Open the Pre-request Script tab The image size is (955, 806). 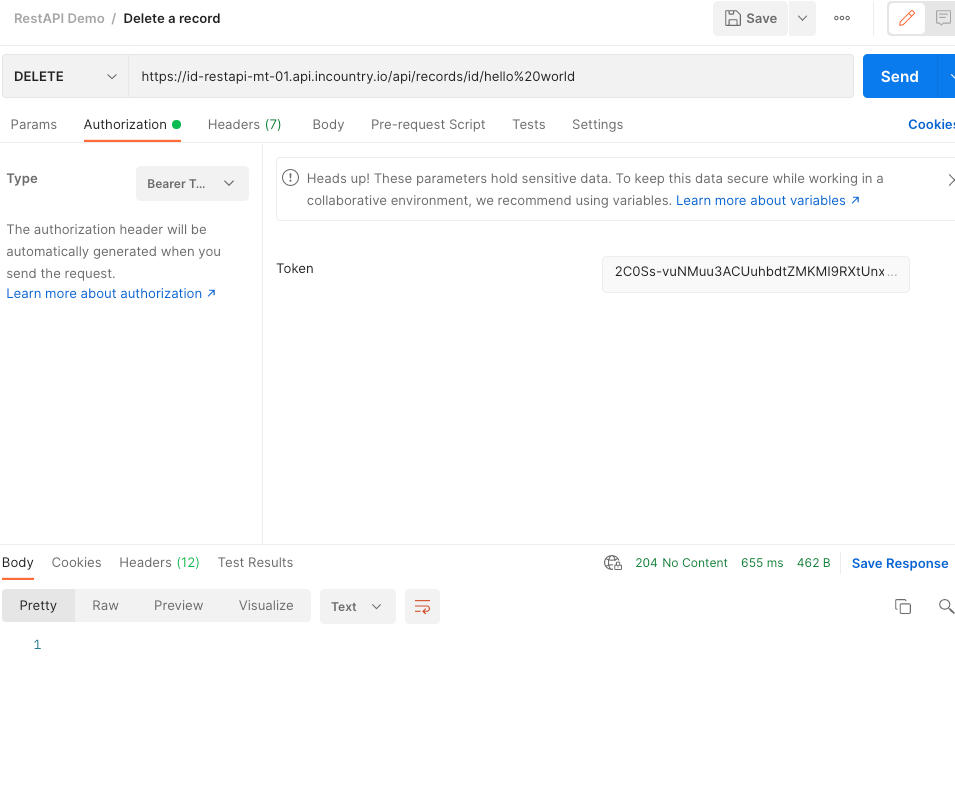[428, 124]
